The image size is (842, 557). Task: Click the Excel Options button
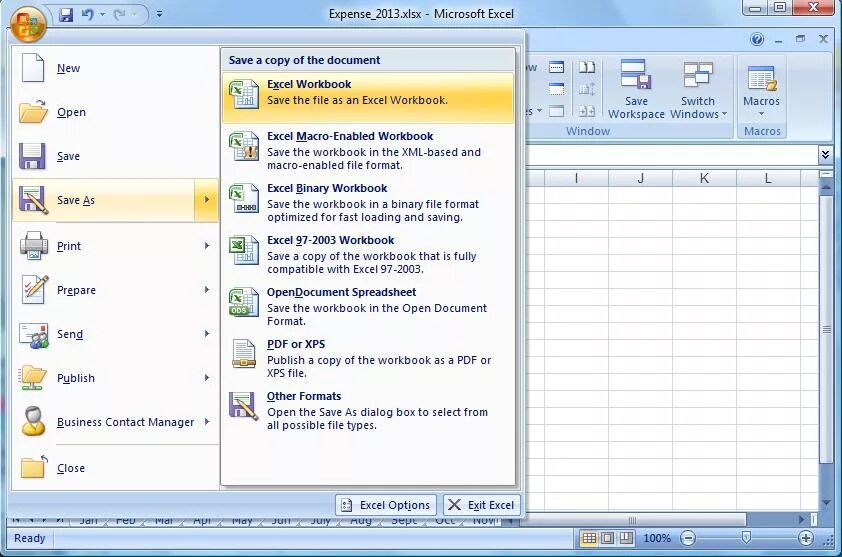pyautogui.click(x=386, y=505)
